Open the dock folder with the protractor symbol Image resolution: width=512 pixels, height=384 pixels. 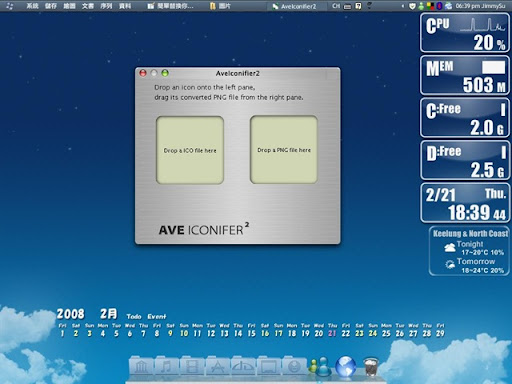pos(243,367)
